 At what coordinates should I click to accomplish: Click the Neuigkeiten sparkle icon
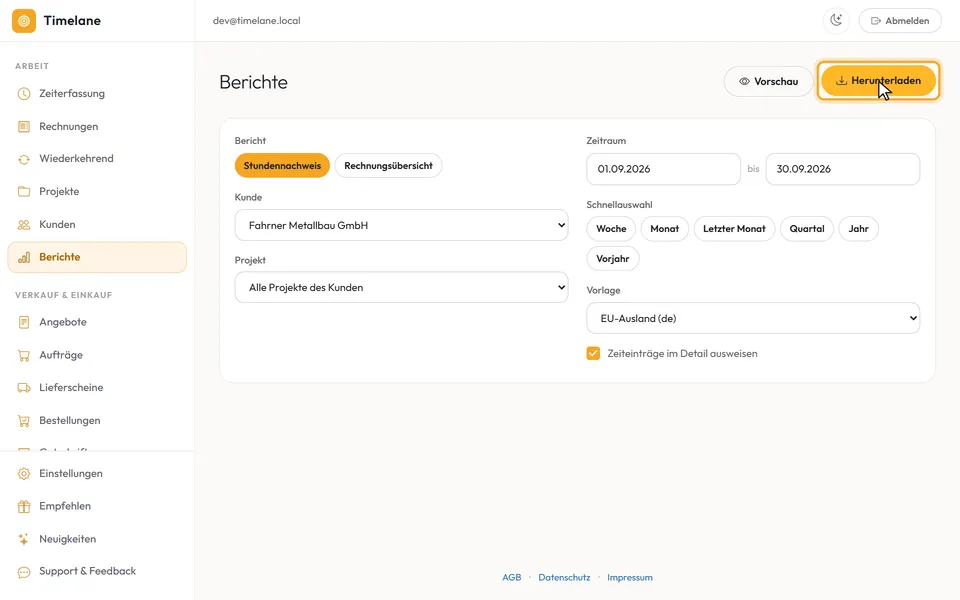coord(24,539)
